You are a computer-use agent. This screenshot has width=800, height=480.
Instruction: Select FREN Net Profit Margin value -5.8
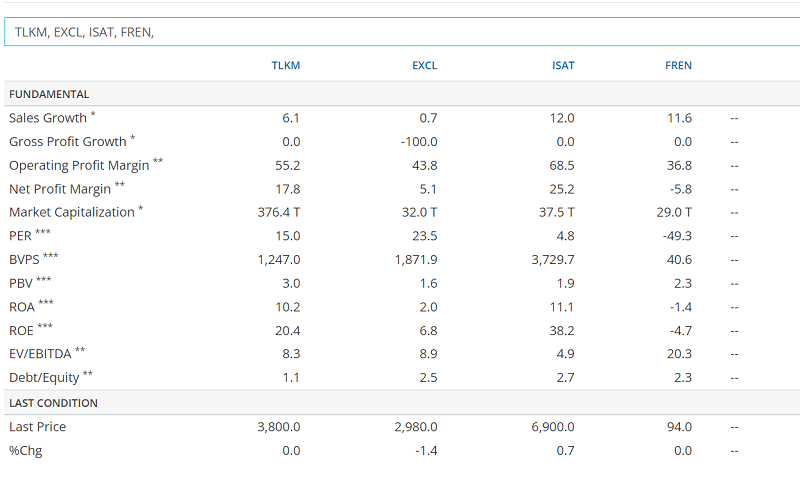pos(681,189)
